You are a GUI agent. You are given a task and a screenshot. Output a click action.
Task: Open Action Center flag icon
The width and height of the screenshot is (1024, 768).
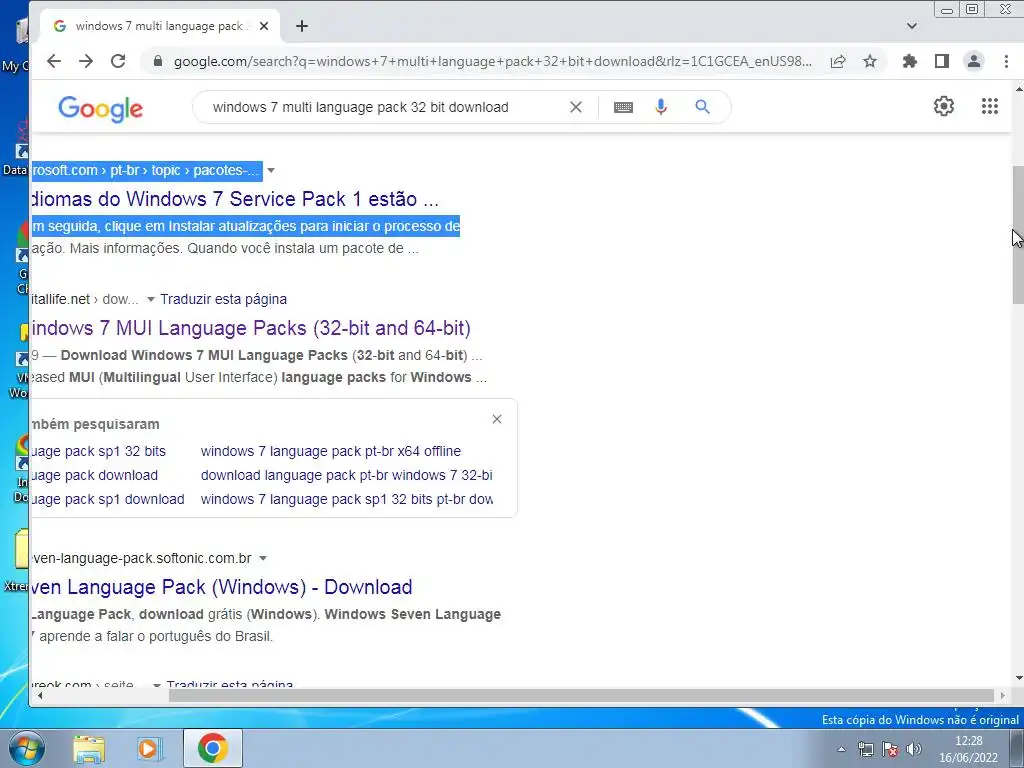(x=889, y=749)
